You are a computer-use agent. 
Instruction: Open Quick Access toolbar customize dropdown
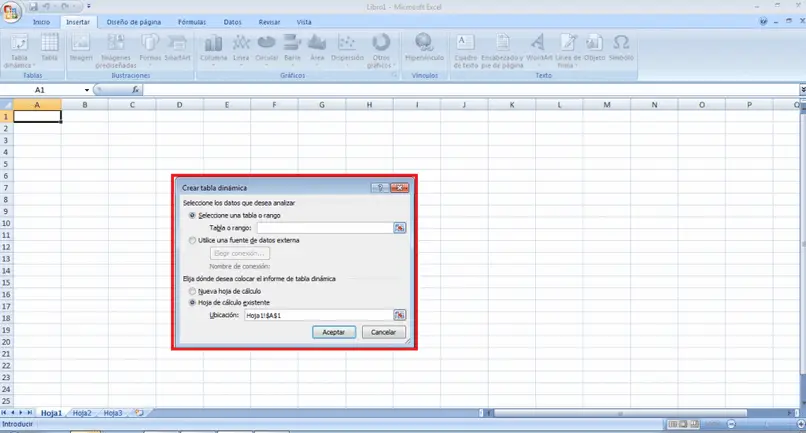88,7
